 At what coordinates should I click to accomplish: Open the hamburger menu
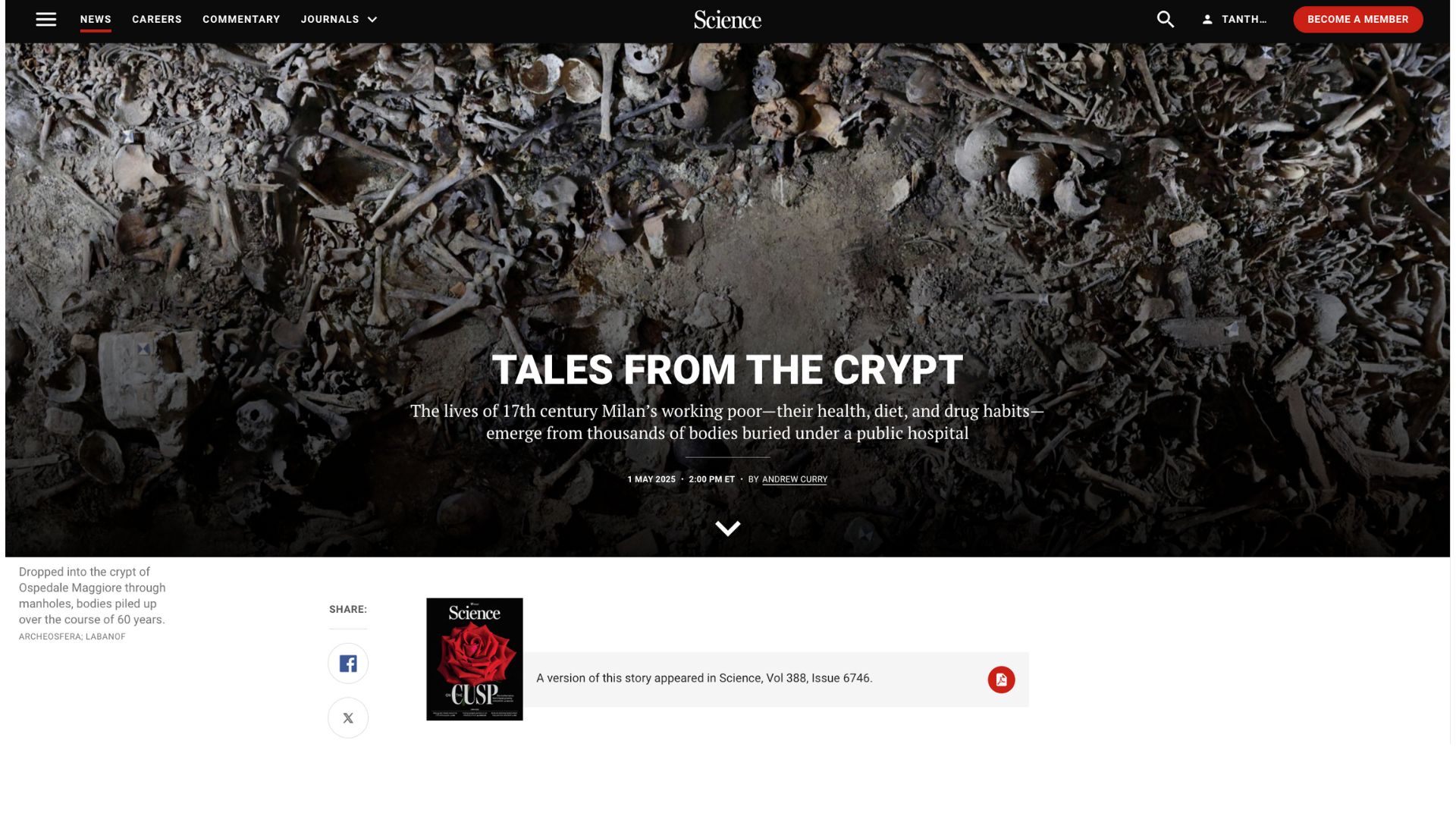(x=46, y=20)
